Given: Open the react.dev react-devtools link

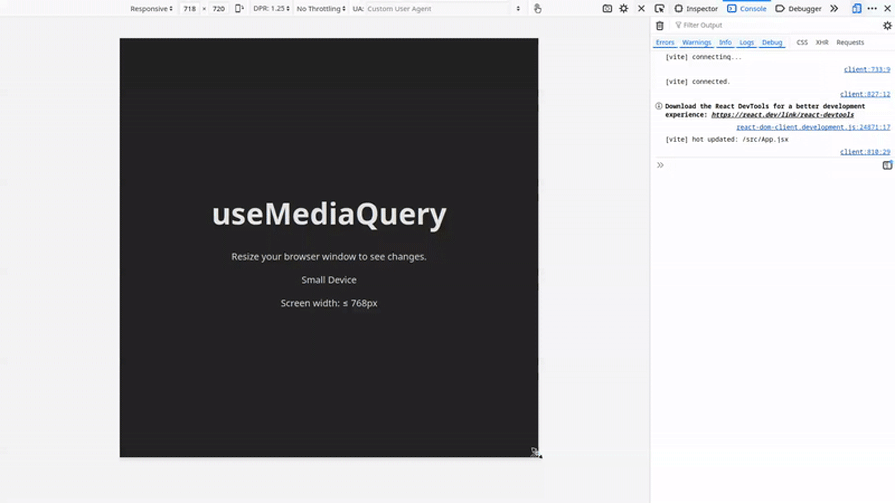Looking at the screenshot, I should 783,115.
